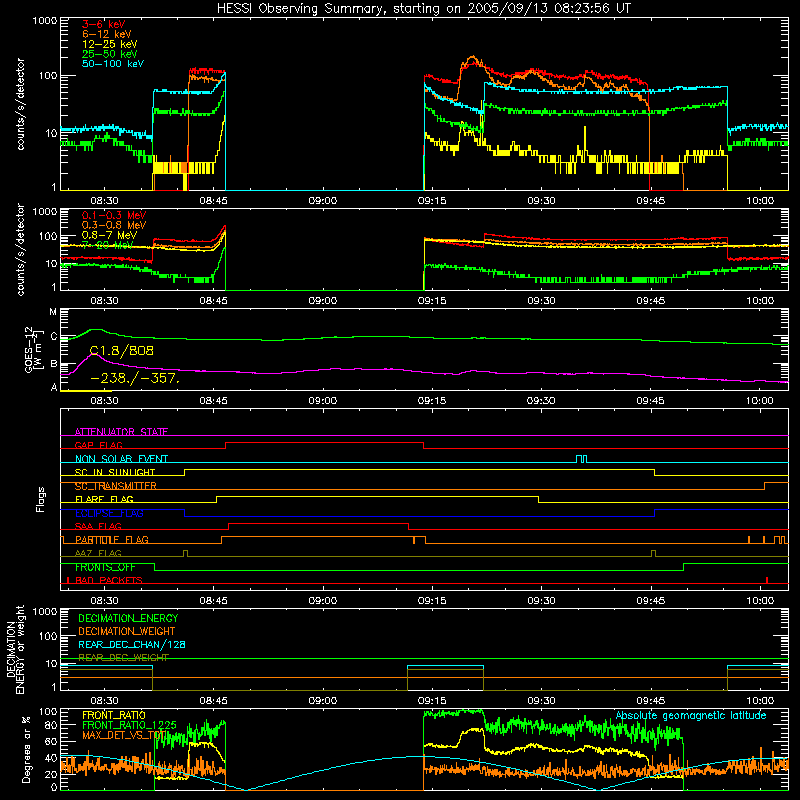Click the SC_TRANSMITTER flag label
Viewport: 800px width, 800px height.
coord(116,486)
